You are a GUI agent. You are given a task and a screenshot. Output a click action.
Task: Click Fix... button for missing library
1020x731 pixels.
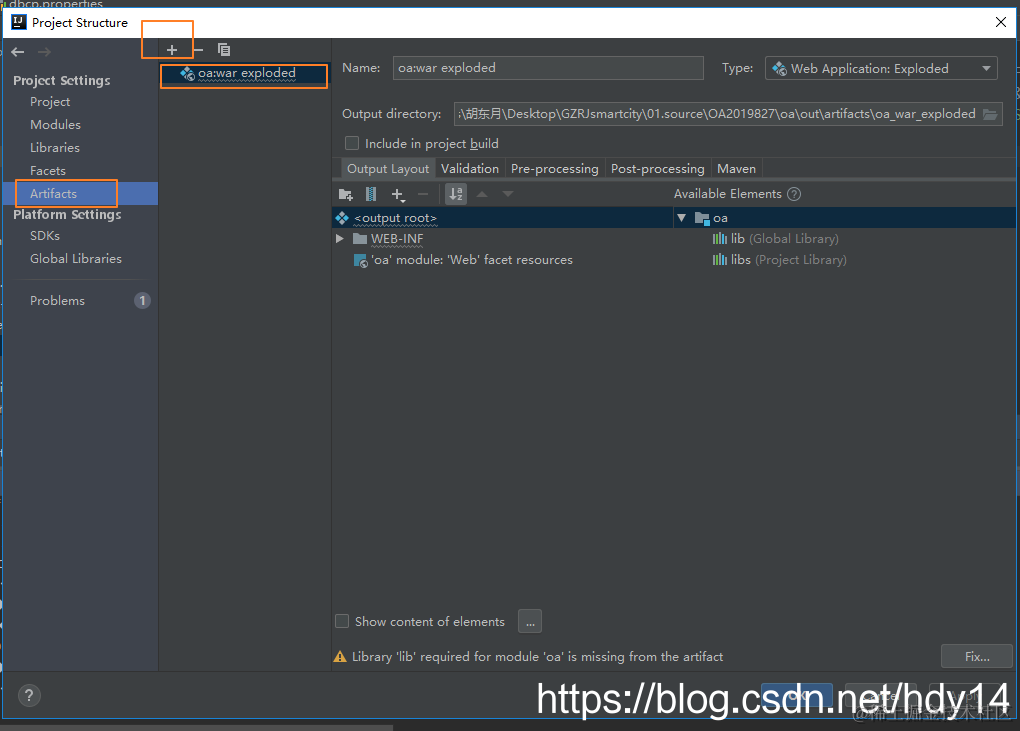pyautogui.click(x=976, y=656)
